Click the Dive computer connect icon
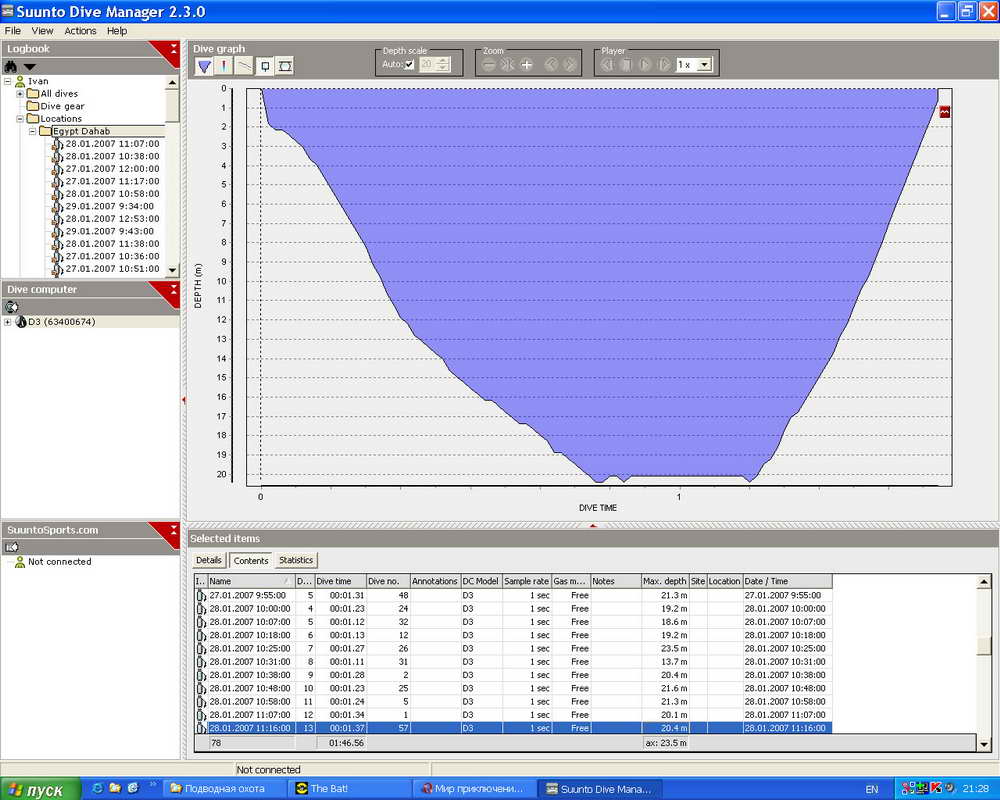Viewport: 1000px width, 800px height. [11, 307]
